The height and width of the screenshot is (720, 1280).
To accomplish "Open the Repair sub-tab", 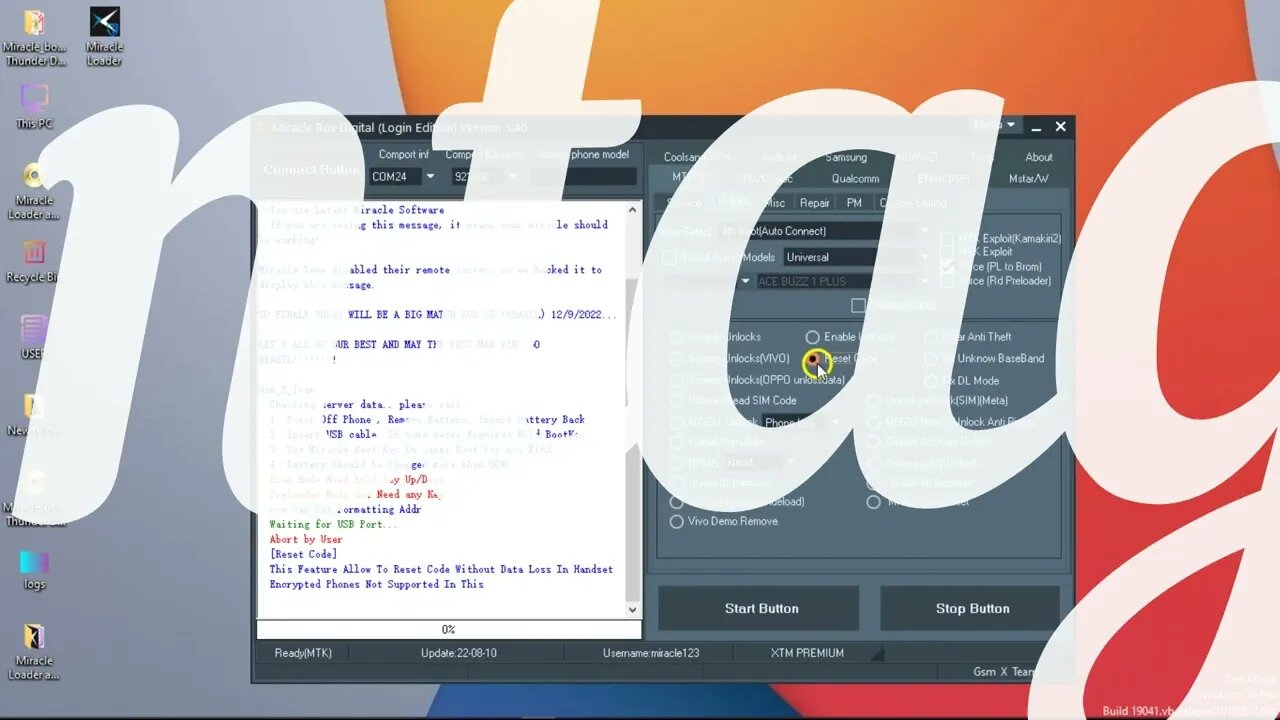I will point(815,203).
